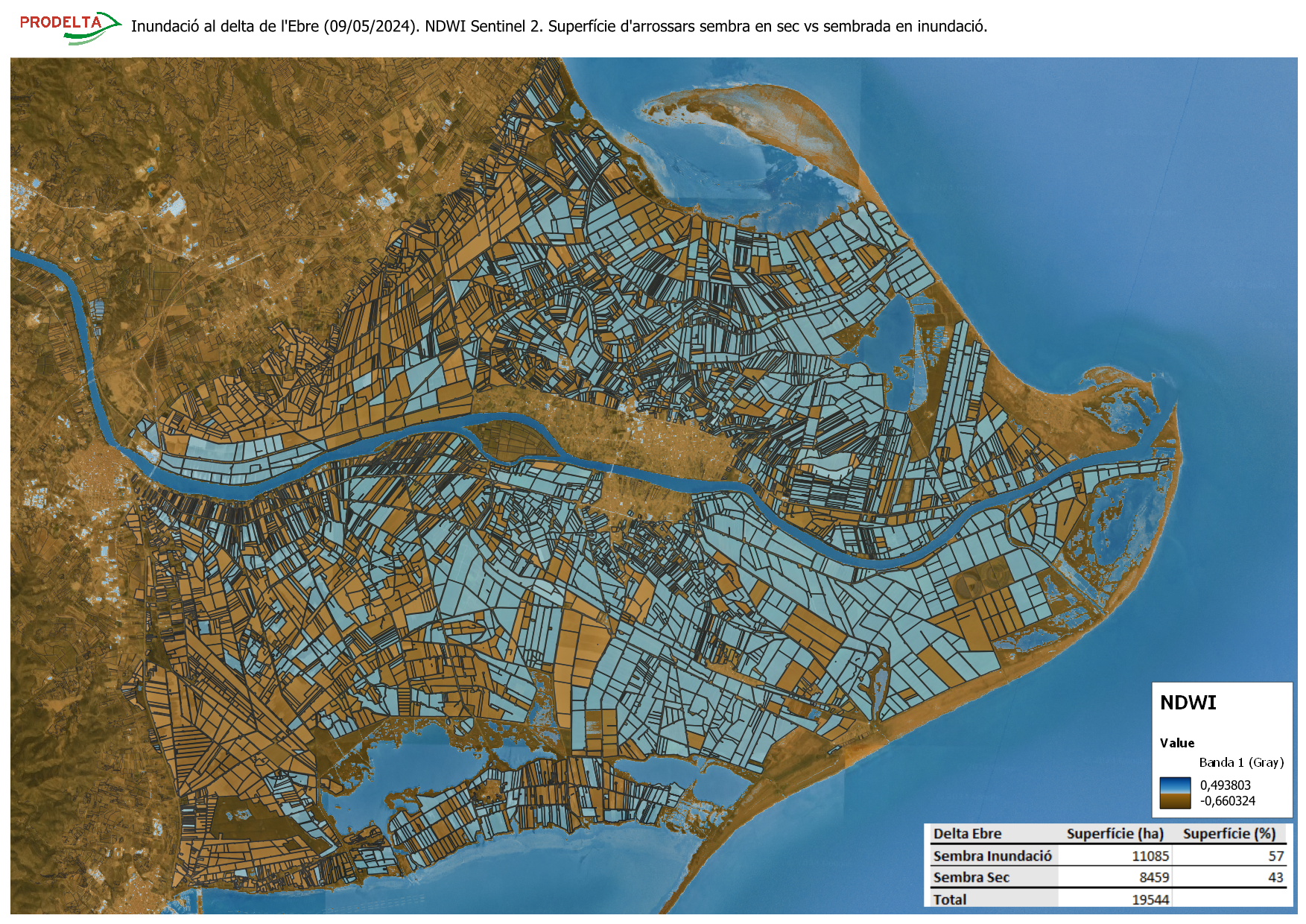
Task: Click the "Superfície (ha)" column header
Action: [1115, 834]
